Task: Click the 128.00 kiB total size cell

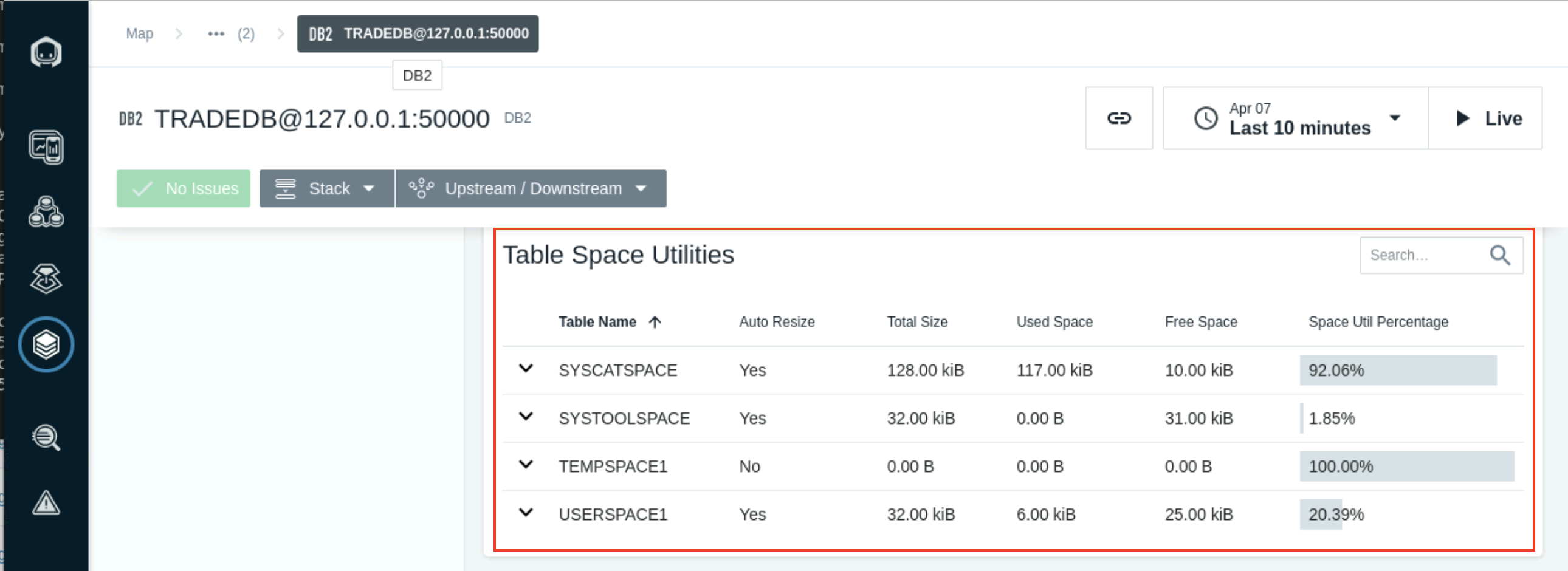Action: [925, 371]
